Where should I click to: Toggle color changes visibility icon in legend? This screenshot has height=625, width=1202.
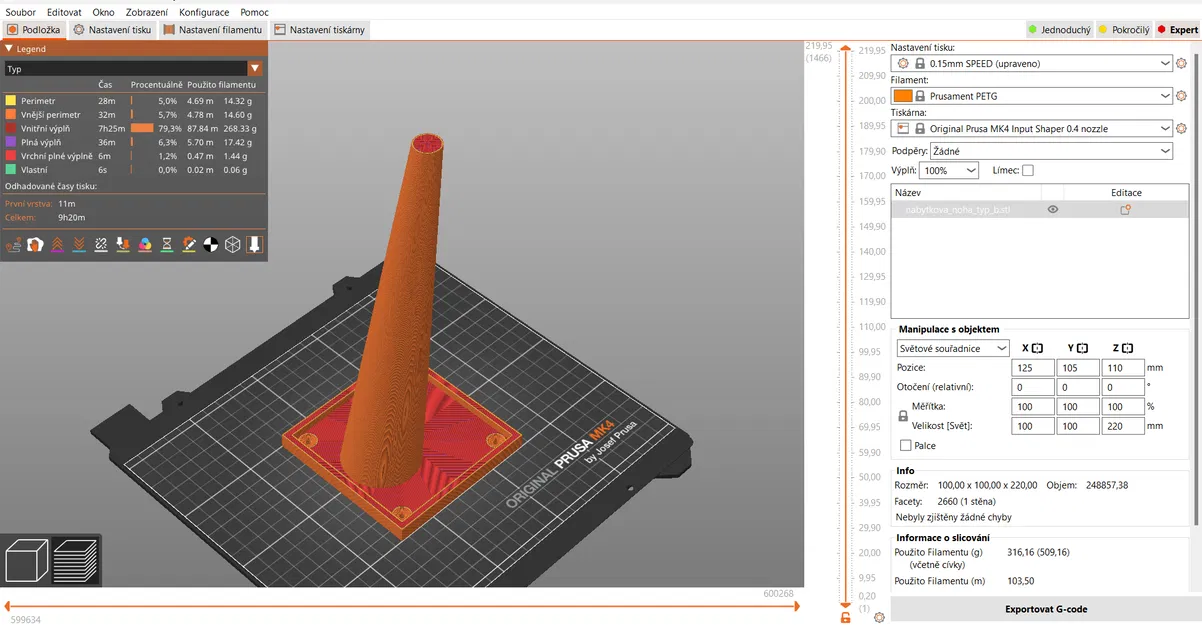[145, 244]
